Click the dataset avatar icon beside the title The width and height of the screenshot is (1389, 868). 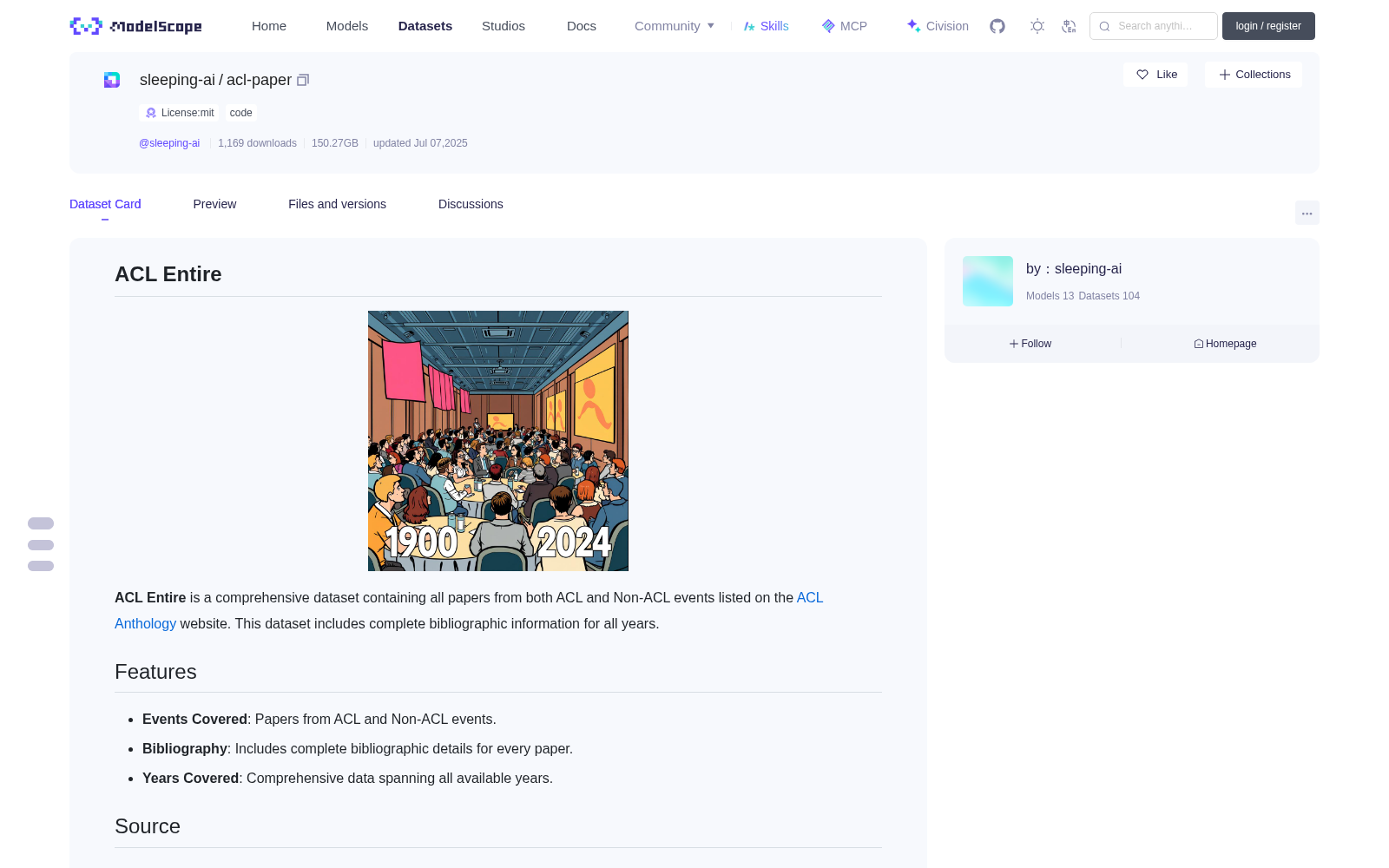[x=112, y=80]
